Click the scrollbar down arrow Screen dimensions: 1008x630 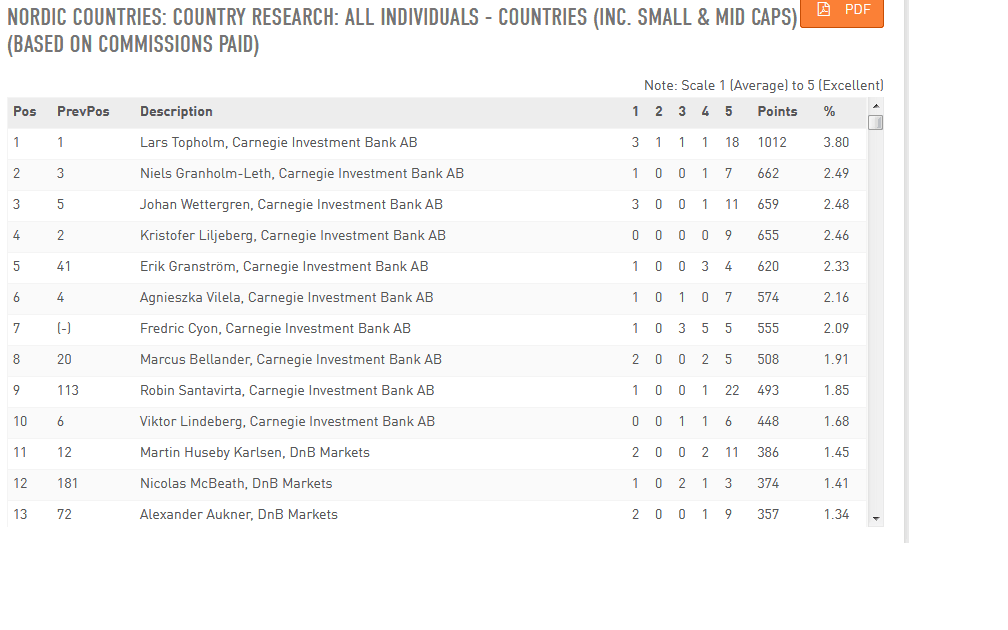point(875,519)
